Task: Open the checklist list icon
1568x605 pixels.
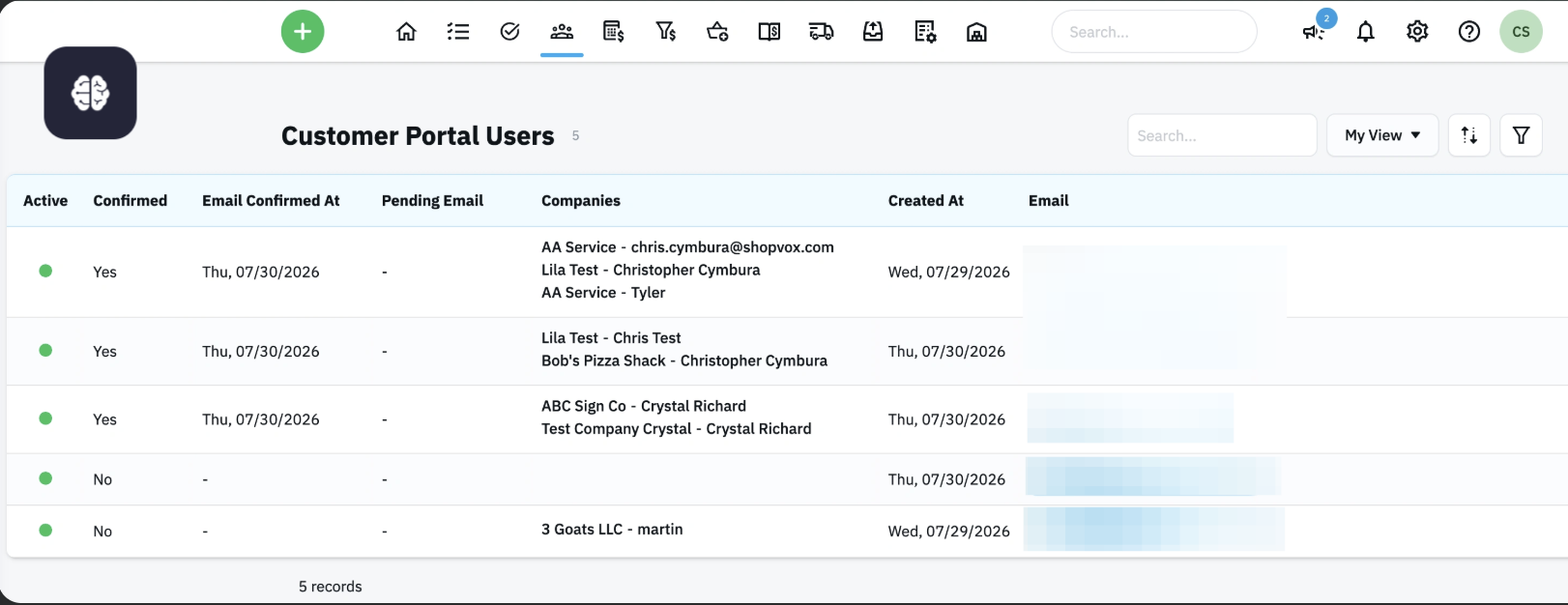Action: pyautogui.click(x=458, y=32)
